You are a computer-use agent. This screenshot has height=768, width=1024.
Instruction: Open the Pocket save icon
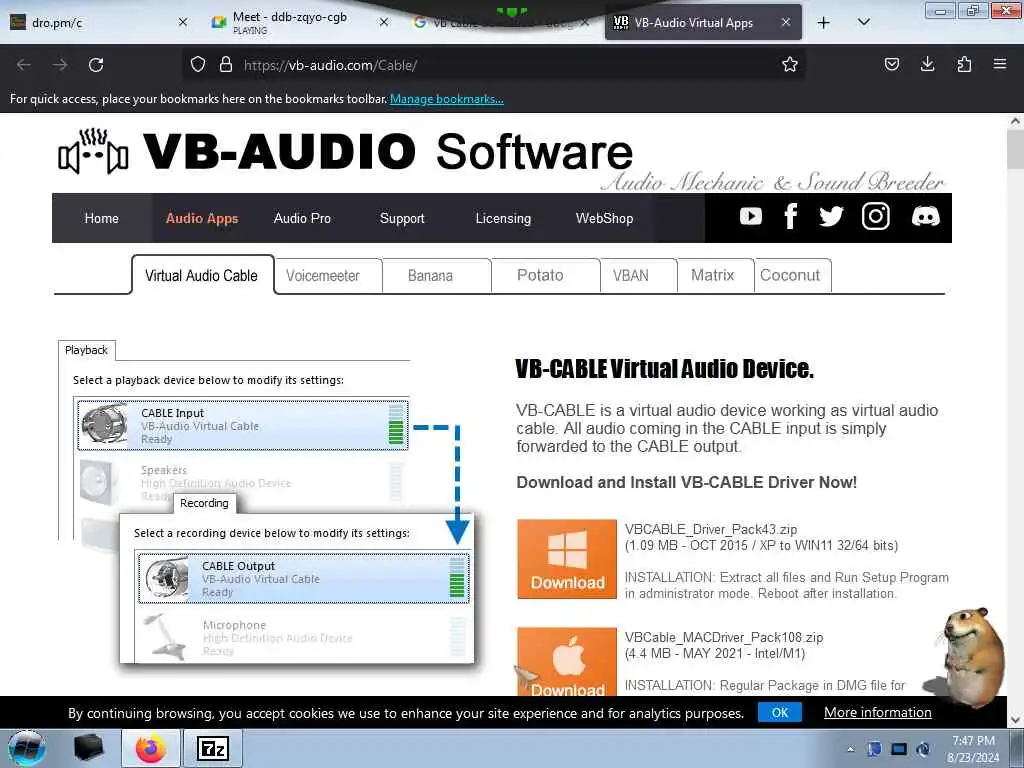pyautogui.click(x=891, y=64)
